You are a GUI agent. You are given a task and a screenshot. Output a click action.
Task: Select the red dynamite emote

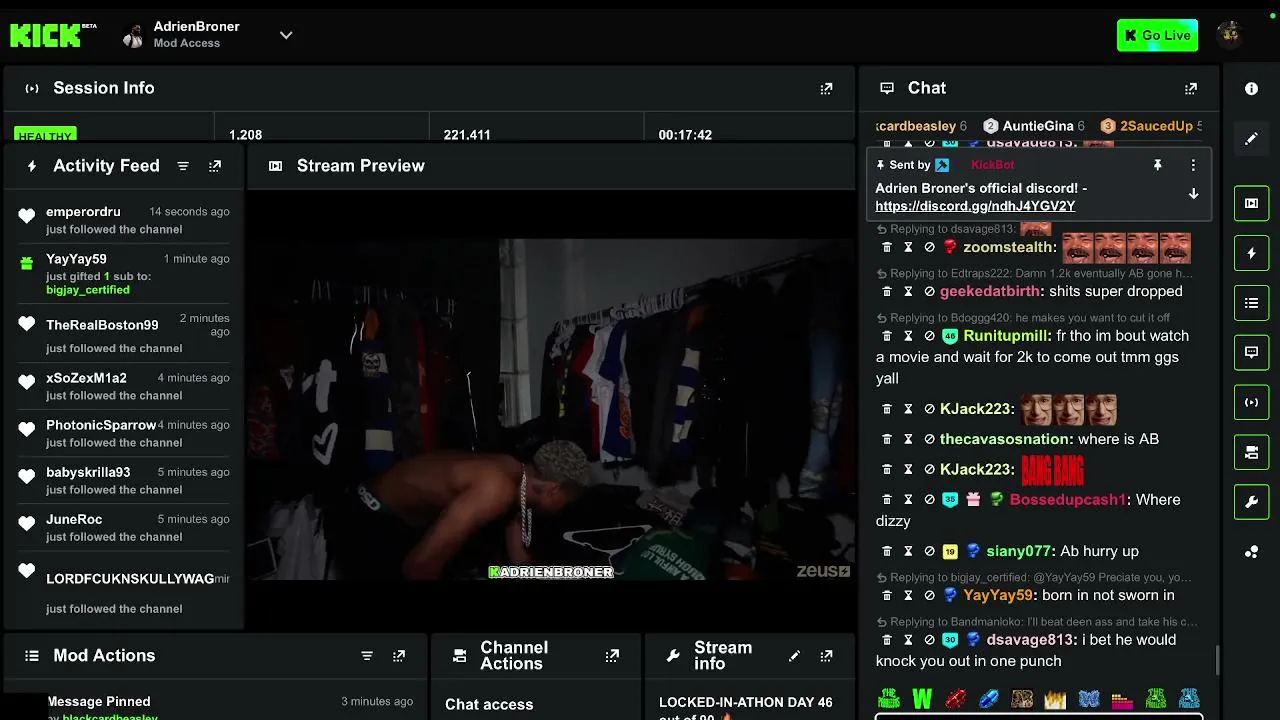click(x=956, y=698)
